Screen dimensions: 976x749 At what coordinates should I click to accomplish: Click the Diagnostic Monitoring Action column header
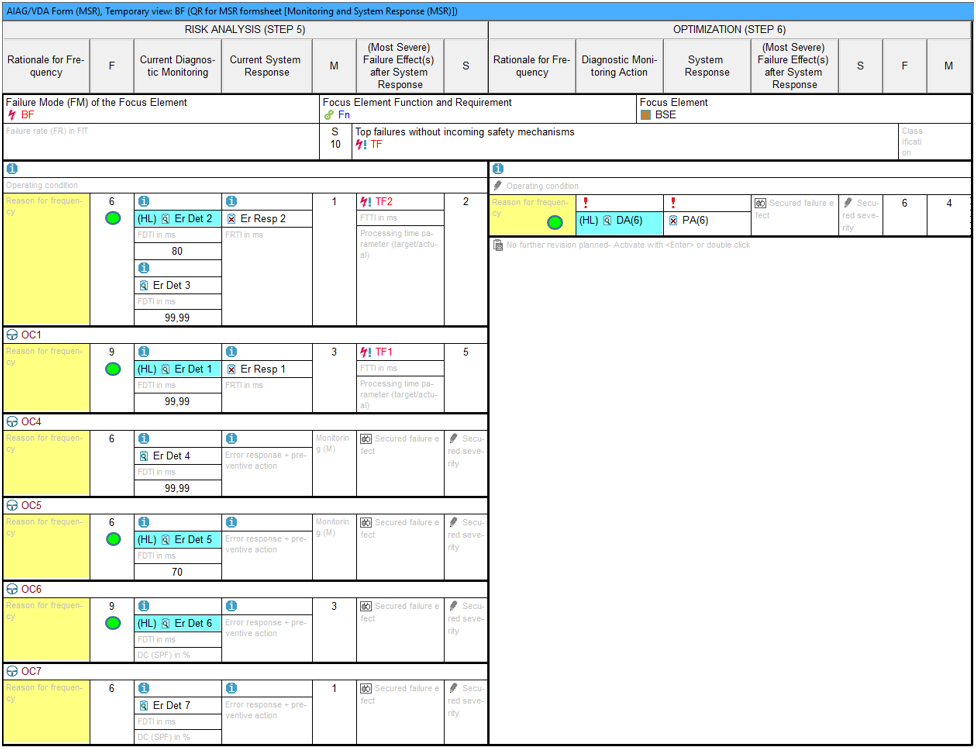(619, 66)
